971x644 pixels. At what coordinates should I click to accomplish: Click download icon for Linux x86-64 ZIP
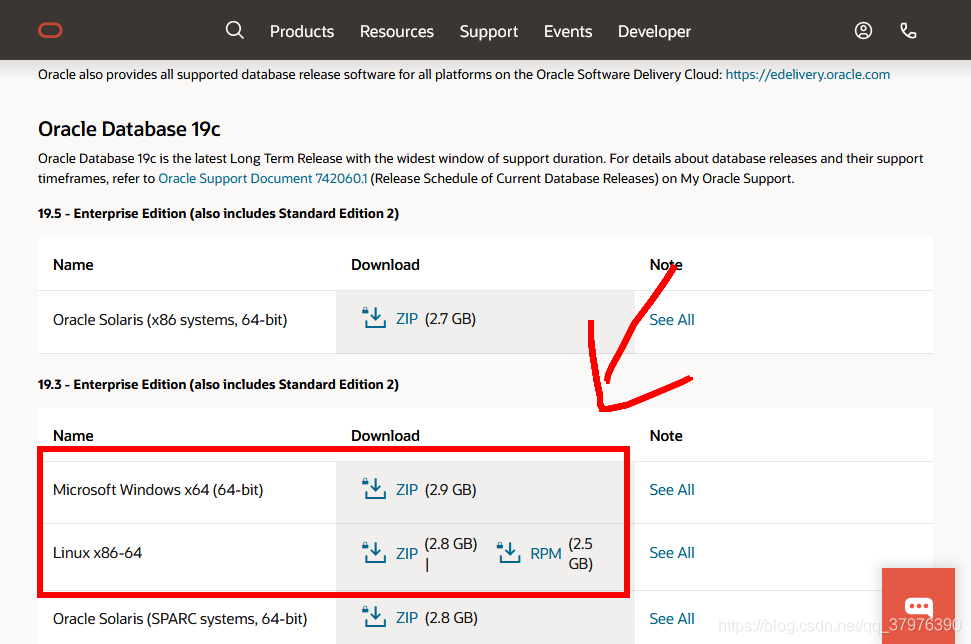[x=374, y=552]
